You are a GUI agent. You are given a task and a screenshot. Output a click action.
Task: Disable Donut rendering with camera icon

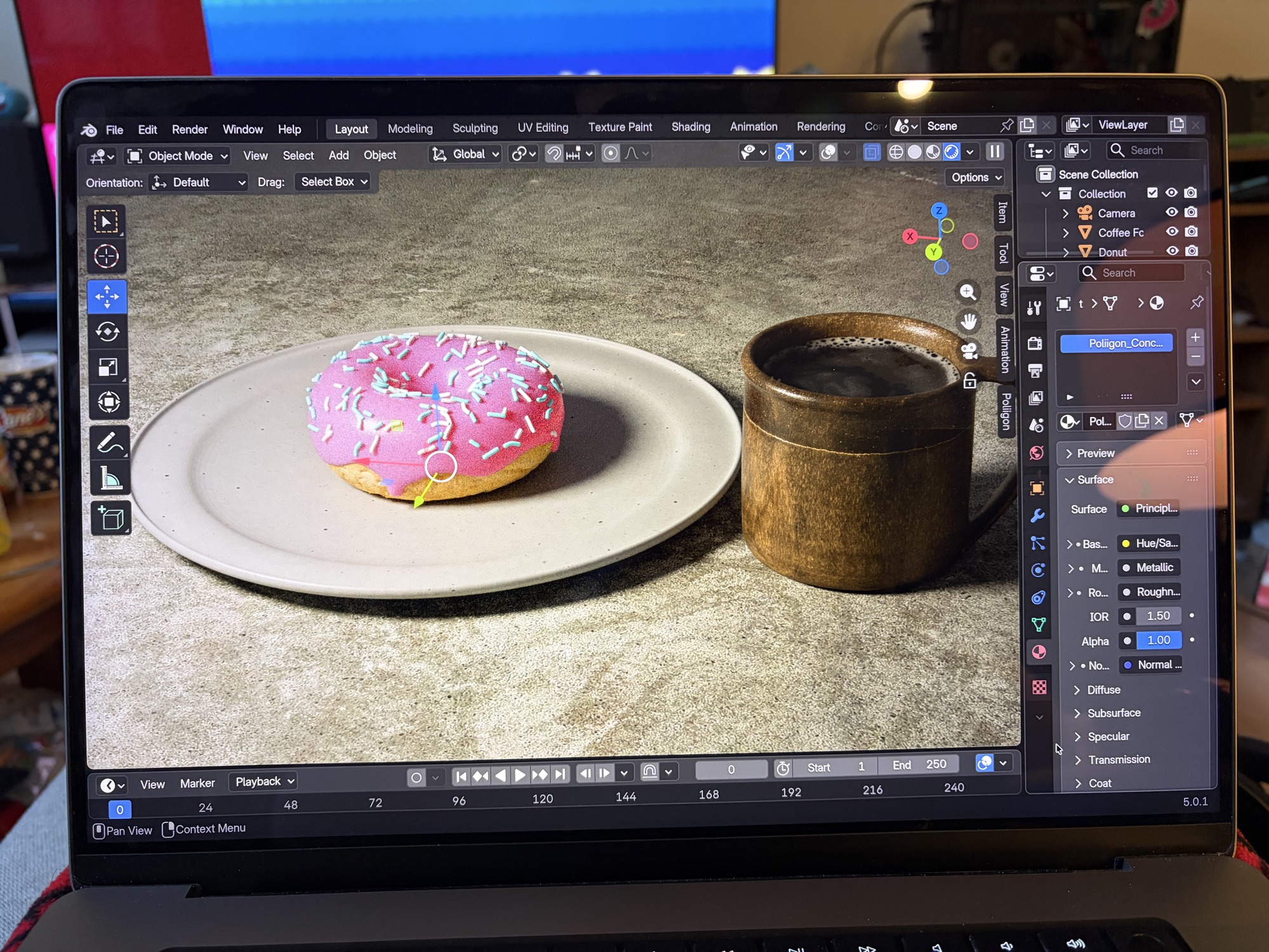(1192, 251)
